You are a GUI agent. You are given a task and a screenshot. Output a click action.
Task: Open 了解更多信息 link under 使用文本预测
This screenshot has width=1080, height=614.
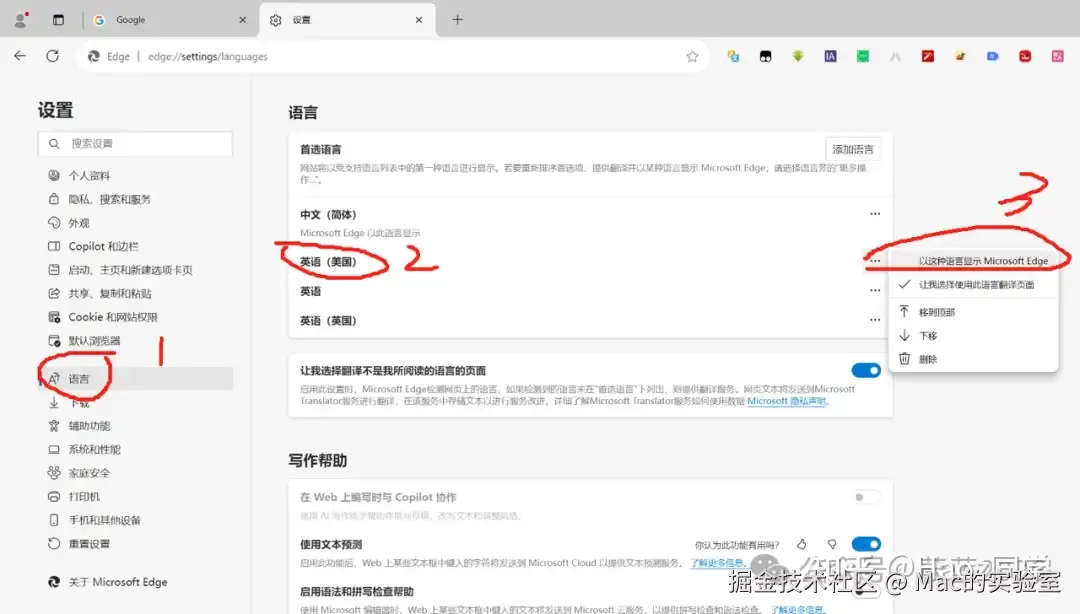717,563
